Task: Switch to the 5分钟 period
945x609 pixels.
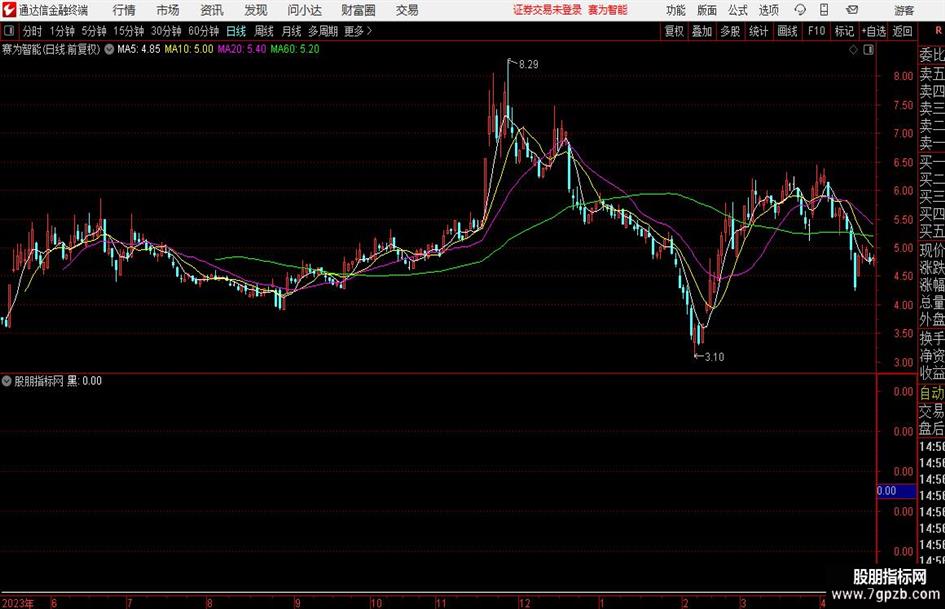Action: (94, 31)
